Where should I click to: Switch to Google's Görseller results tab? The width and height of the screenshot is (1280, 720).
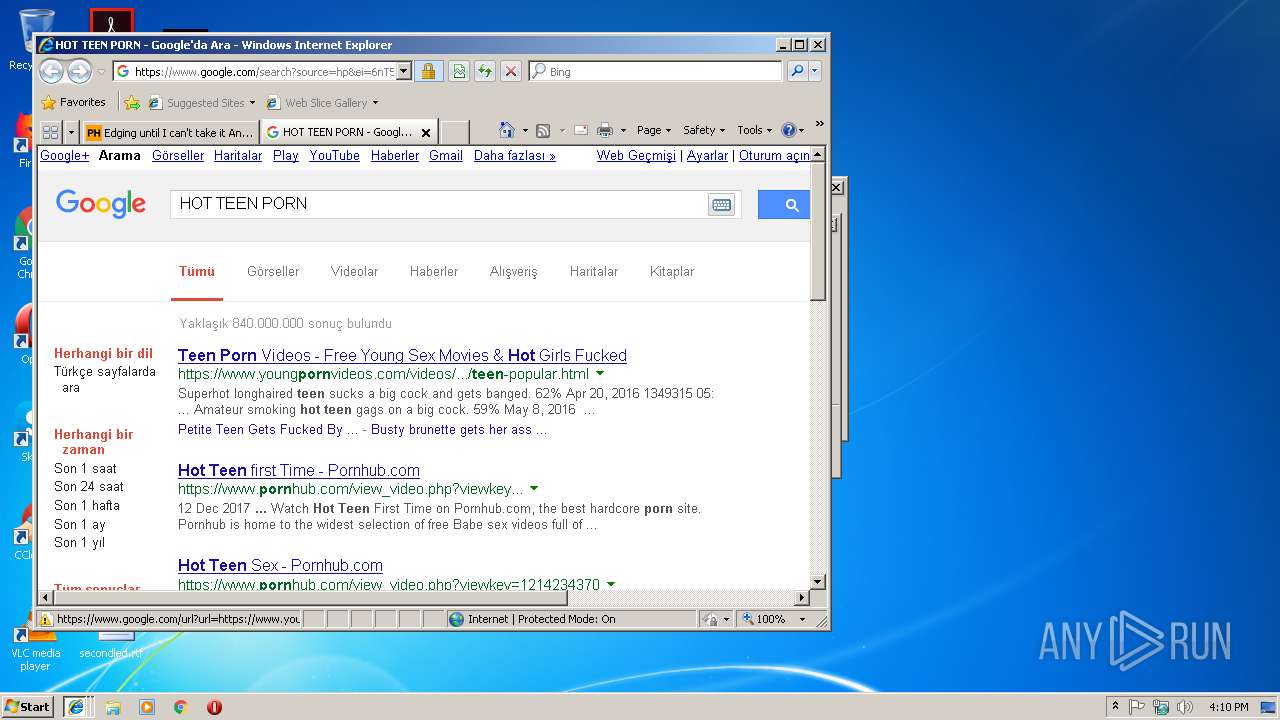click(x=273, y=271)
